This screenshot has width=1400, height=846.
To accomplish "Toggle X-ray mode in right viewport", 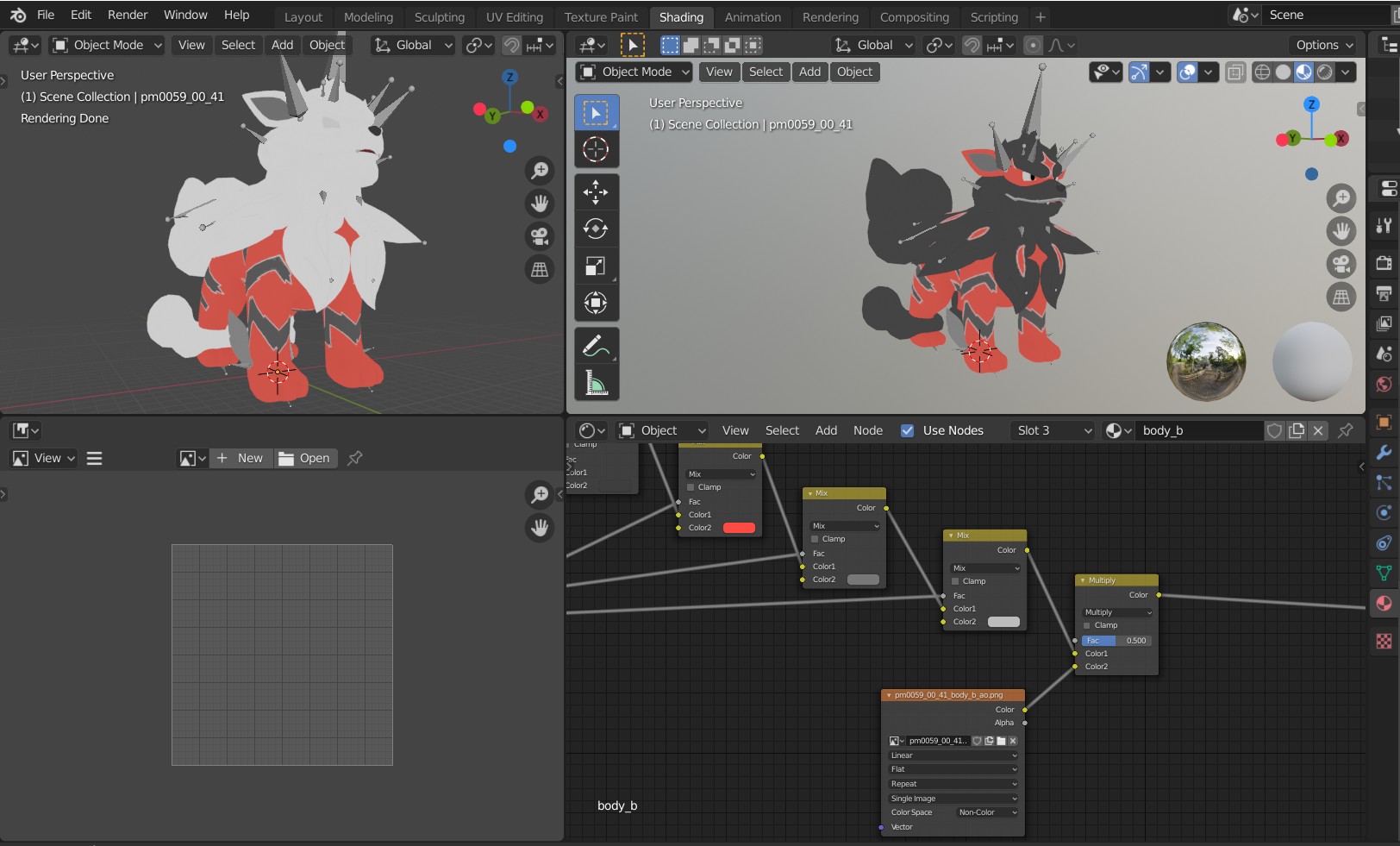I will click(x=1235, y=72).
